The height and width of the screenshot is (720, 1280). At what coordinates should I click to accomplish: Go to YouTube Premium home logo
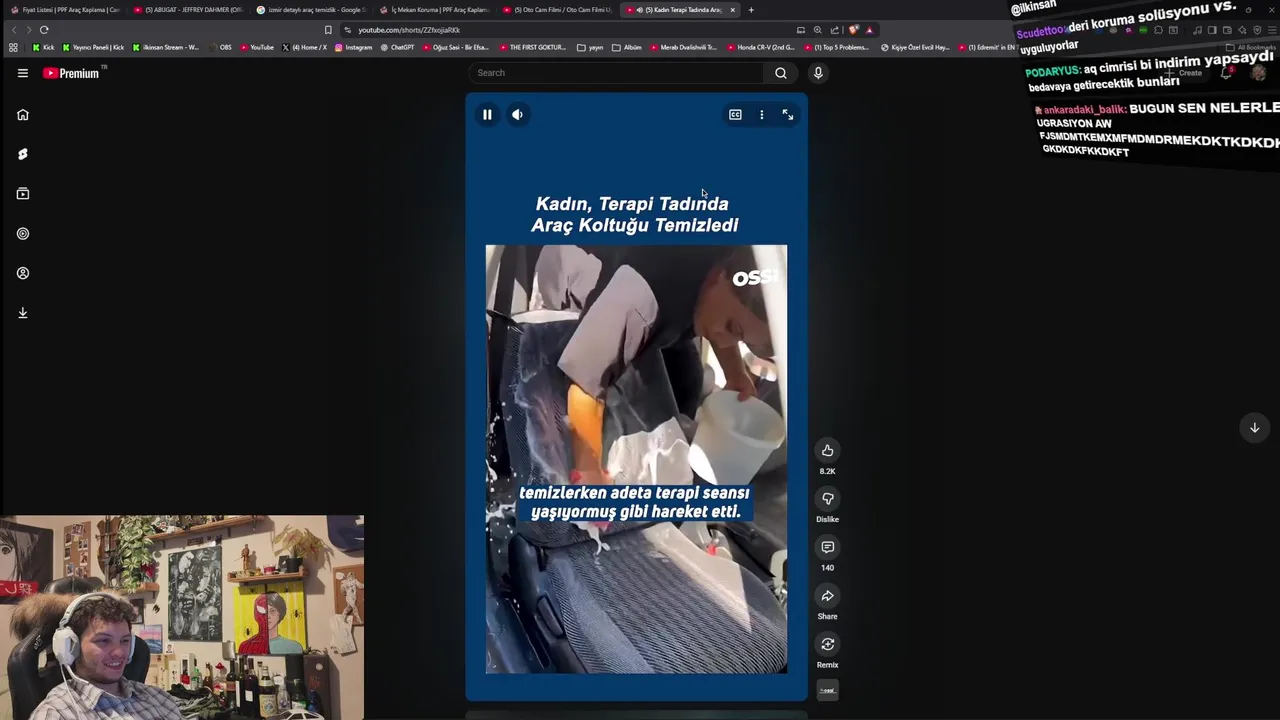coord(73,73)
